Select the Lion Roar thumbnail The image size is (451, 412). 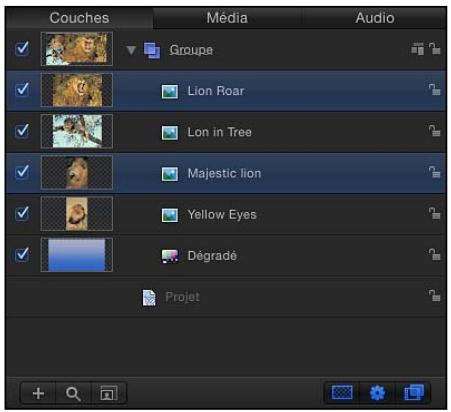(x=77, y=90)
